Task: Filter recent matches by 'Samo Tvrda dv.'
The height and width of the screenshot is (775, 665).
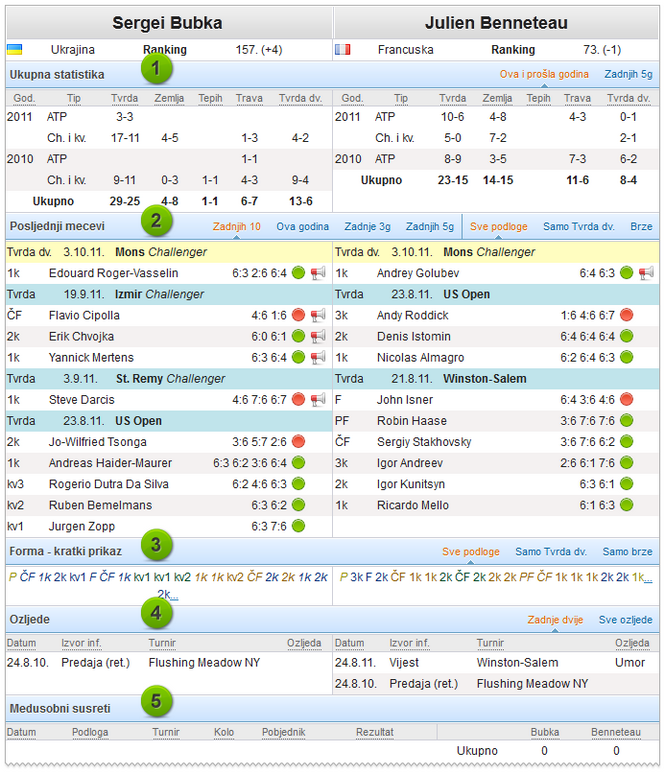Action: coord(578,226)
